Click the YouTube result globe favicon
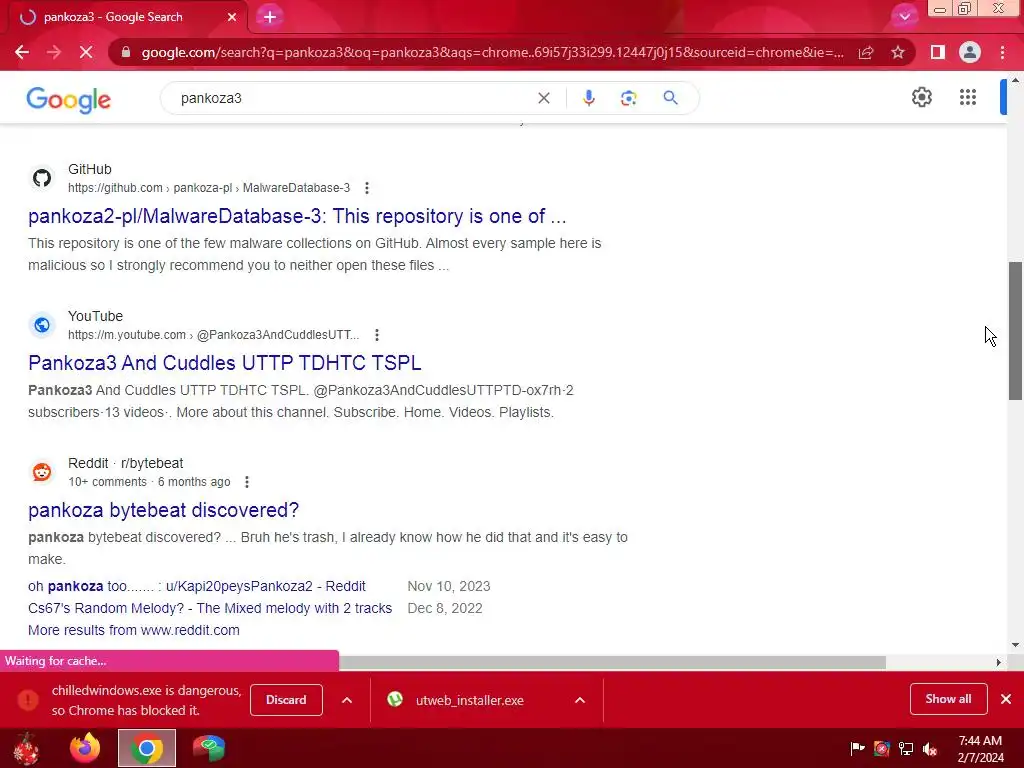The image size is (1024, 768). [42, 325]
